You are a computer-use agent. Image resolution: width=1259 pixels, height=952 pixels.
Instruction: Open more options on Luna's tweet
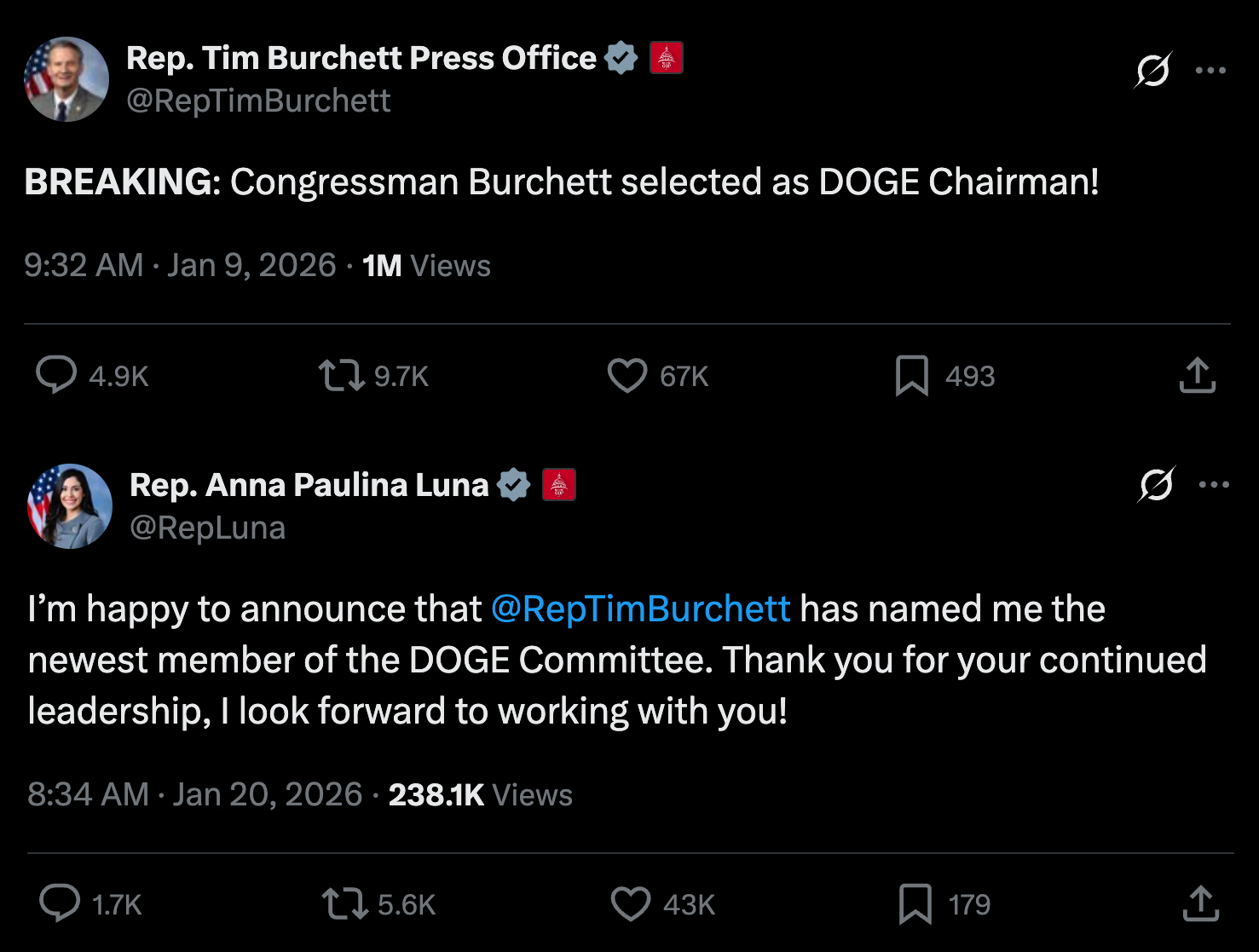click(x=1214, y=485)
